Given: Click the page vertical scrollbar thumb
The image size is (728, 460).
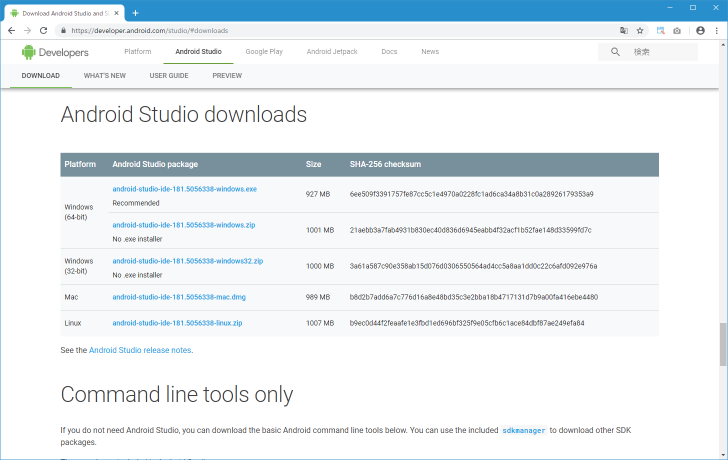Looking at the screenshot, I should [723, 344].
